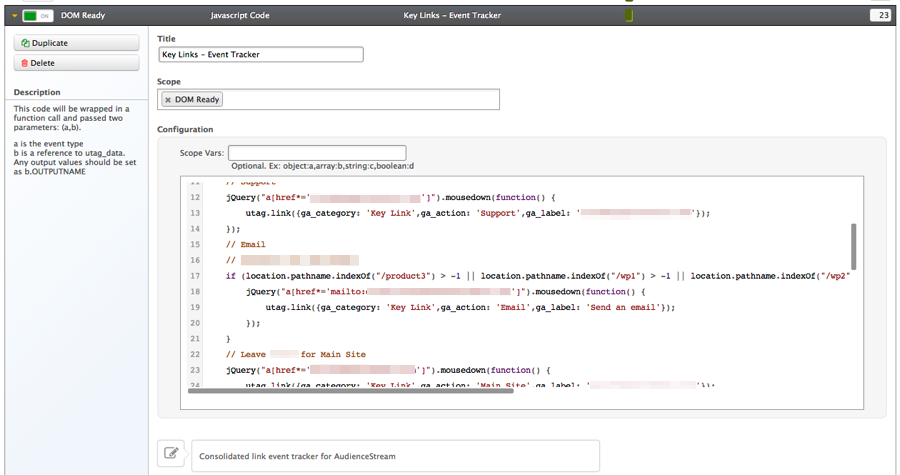Click line number 23 in editor gutter

point(195,370)
